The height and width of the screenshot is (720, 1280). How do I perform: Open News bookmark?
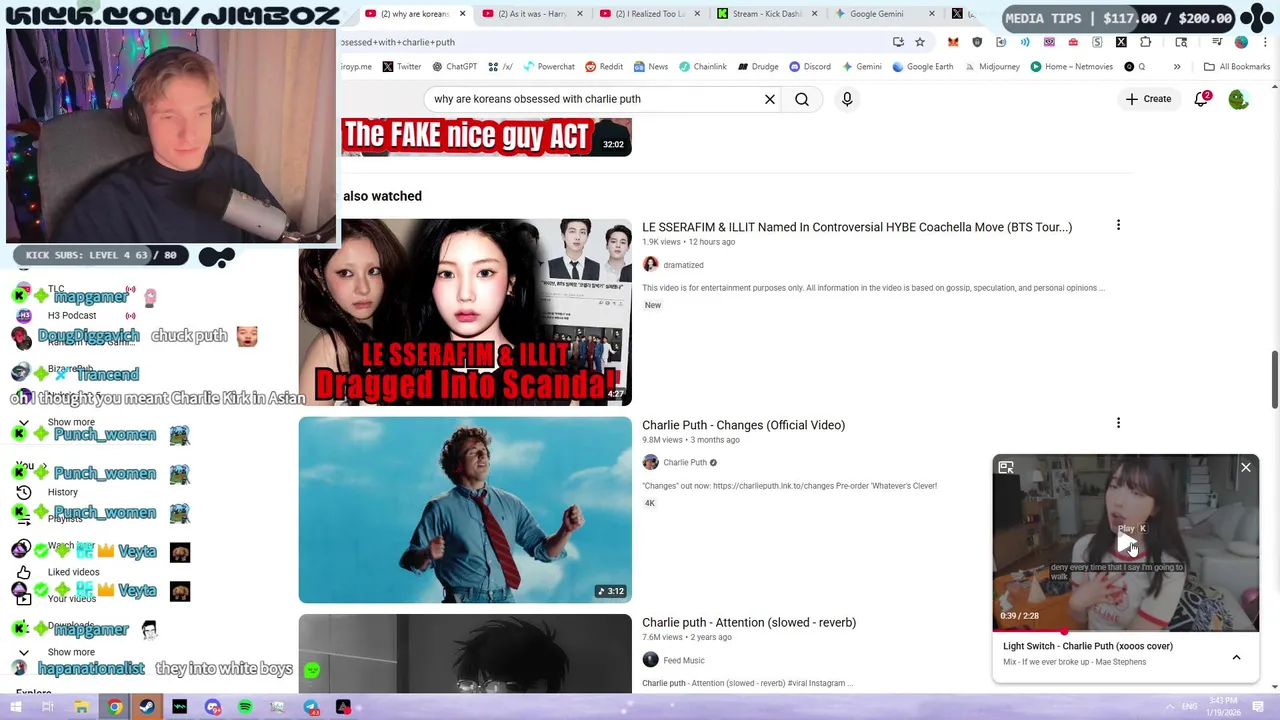pos(650,67)
